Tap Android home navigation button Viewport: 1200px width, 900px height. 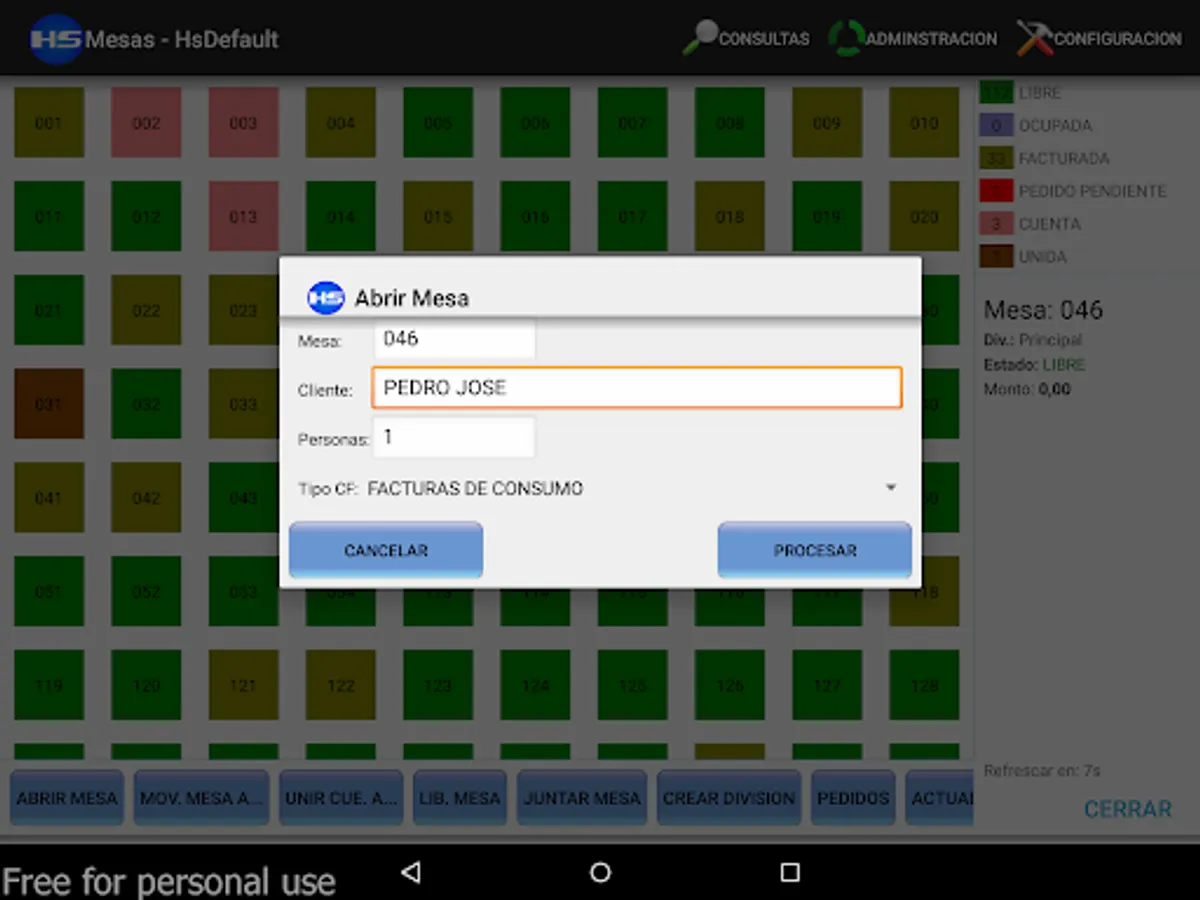[600, 872]
